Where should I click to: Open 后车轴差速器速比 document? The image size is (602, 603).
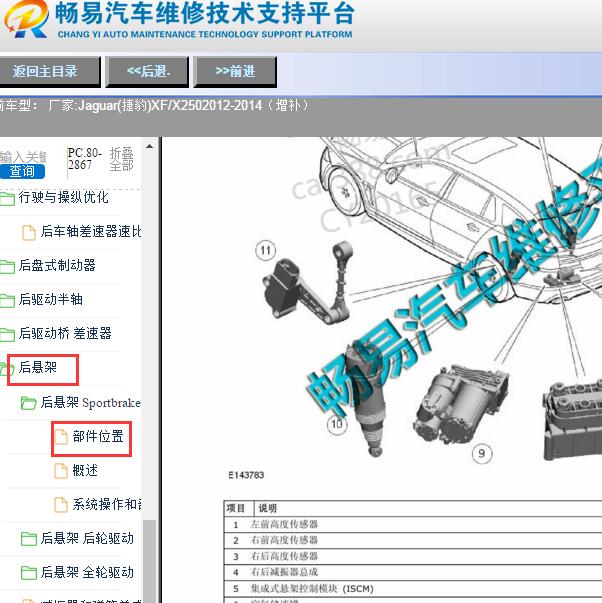(91, 231)
